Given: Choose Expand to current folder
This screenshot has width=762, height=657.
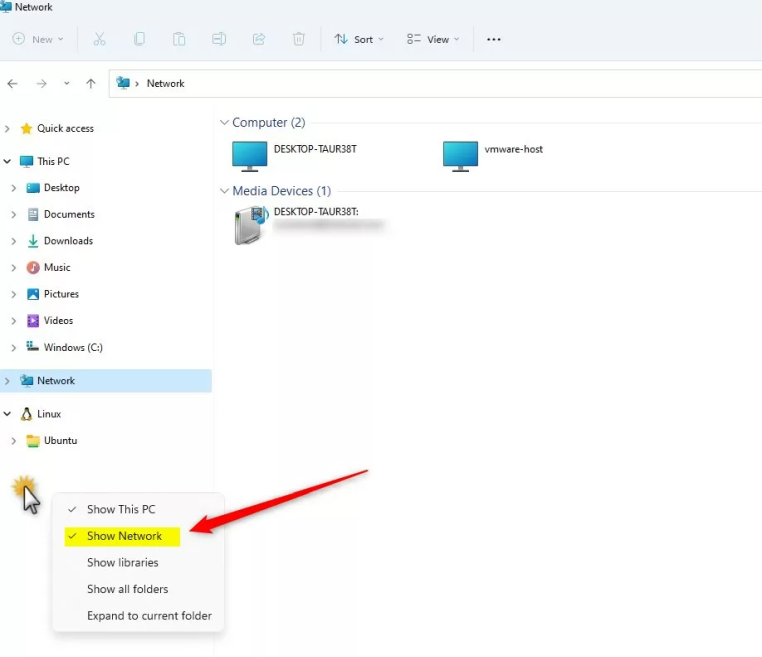Looking at the screenshot, I should 149,616.
